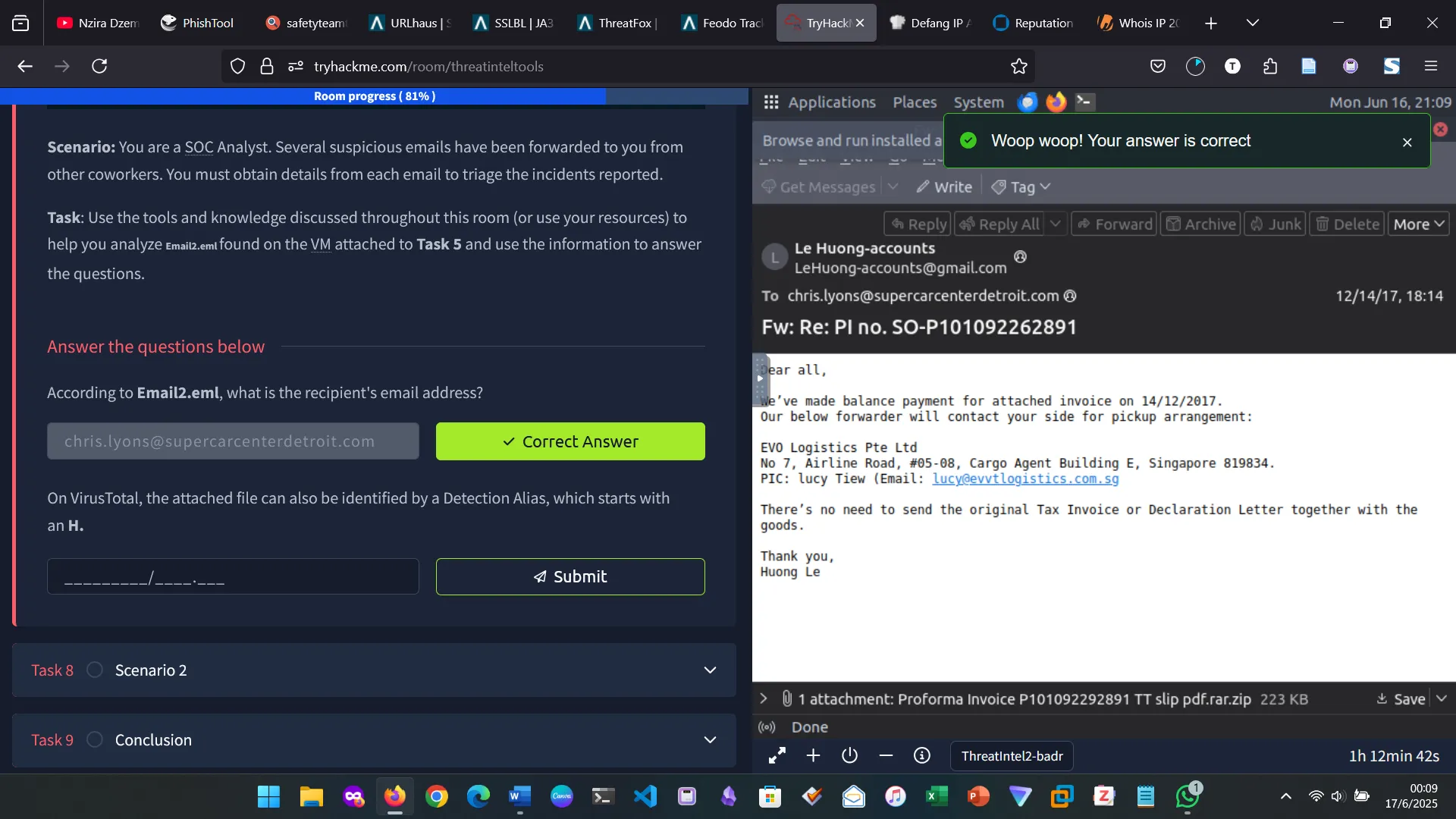Viewport: 1456px width, 819px height.
Task: Switch to the PhishTool browser tab
Action: tap(197, 23)
